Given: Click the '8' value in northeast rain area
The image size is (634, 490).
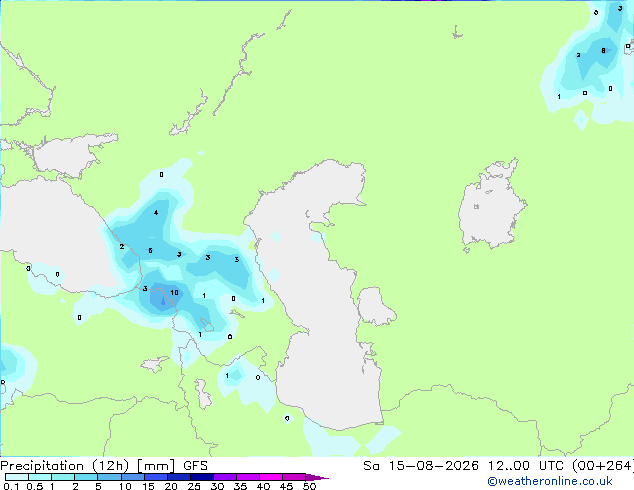Looking at the screenshot, I should (x=603, y=51).
